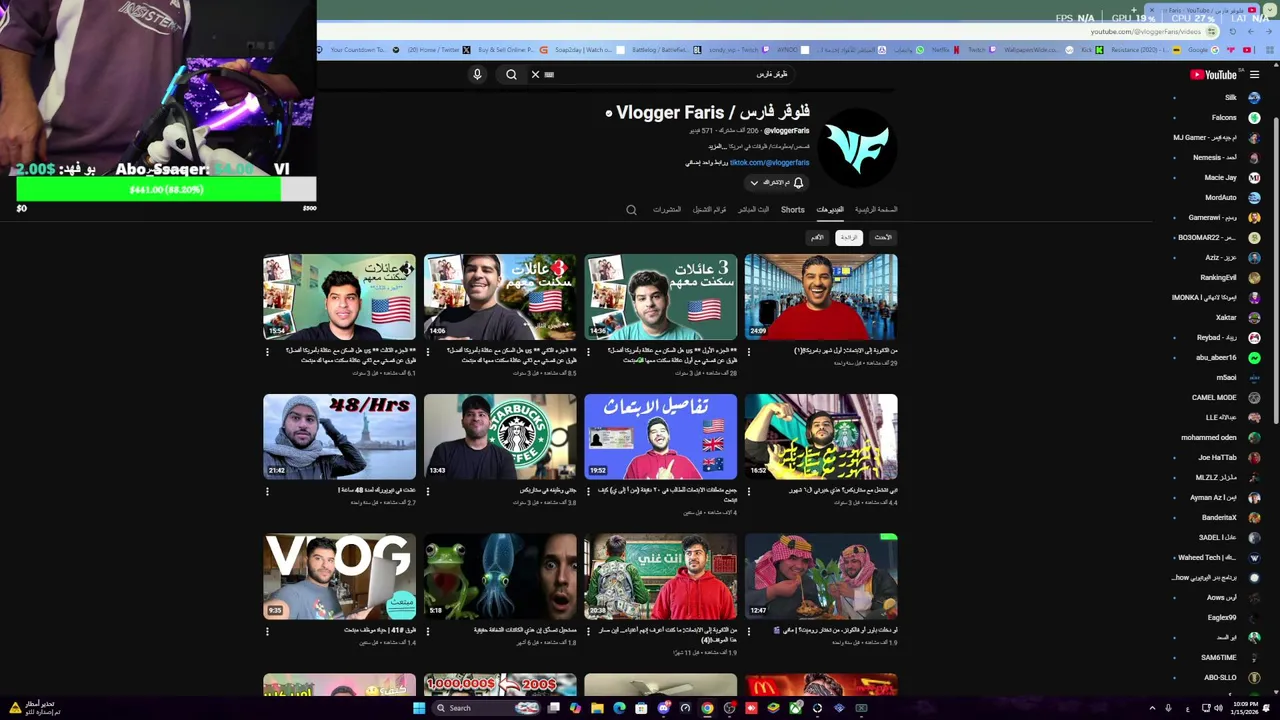This screenshot has width=1280, height=720.
Task: Play the 12:47 video thumbnail with shemagh men
Action: (x=821, y=577)
